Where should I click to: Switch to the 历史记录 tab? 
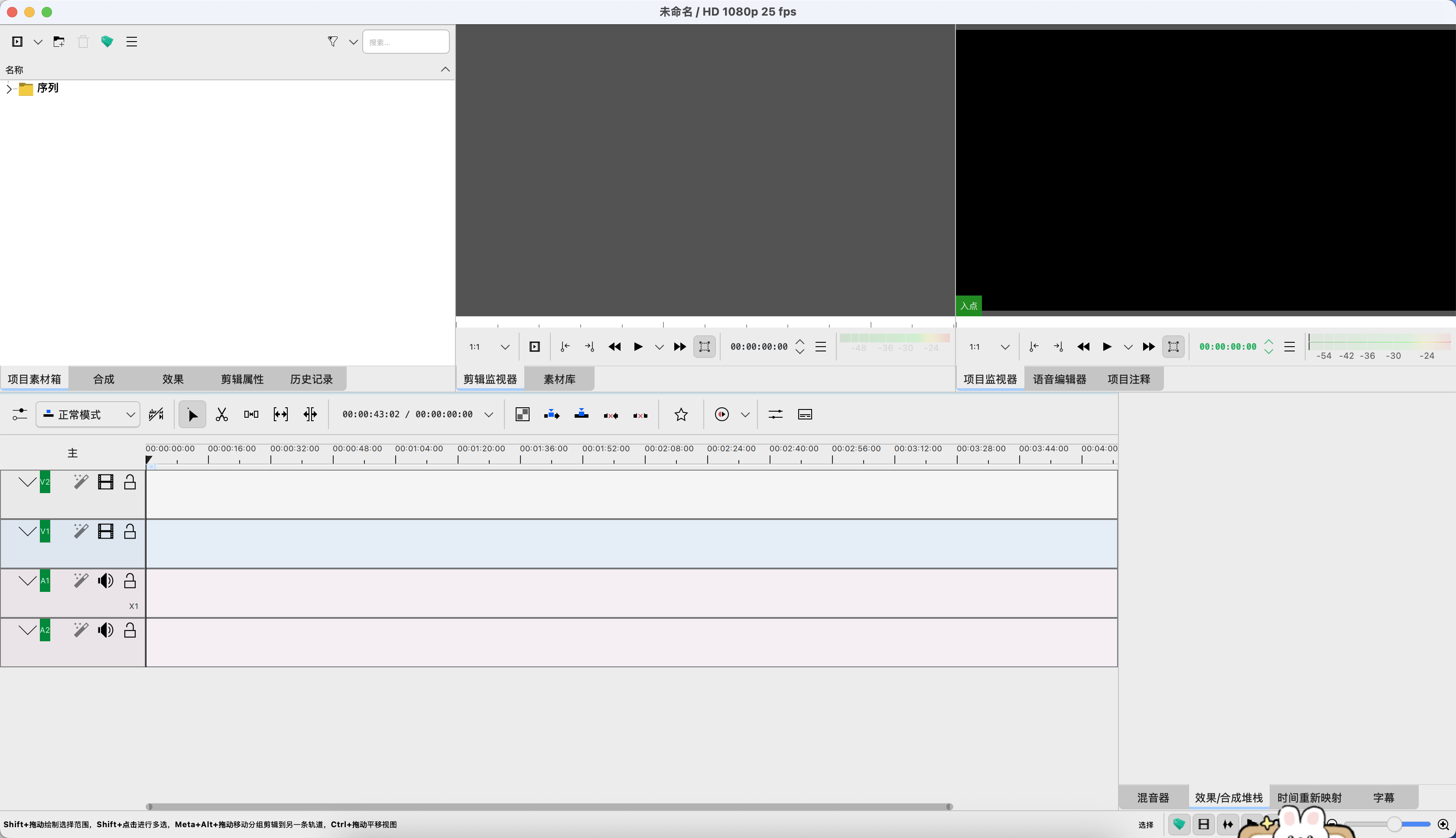[x=311, y=379]
